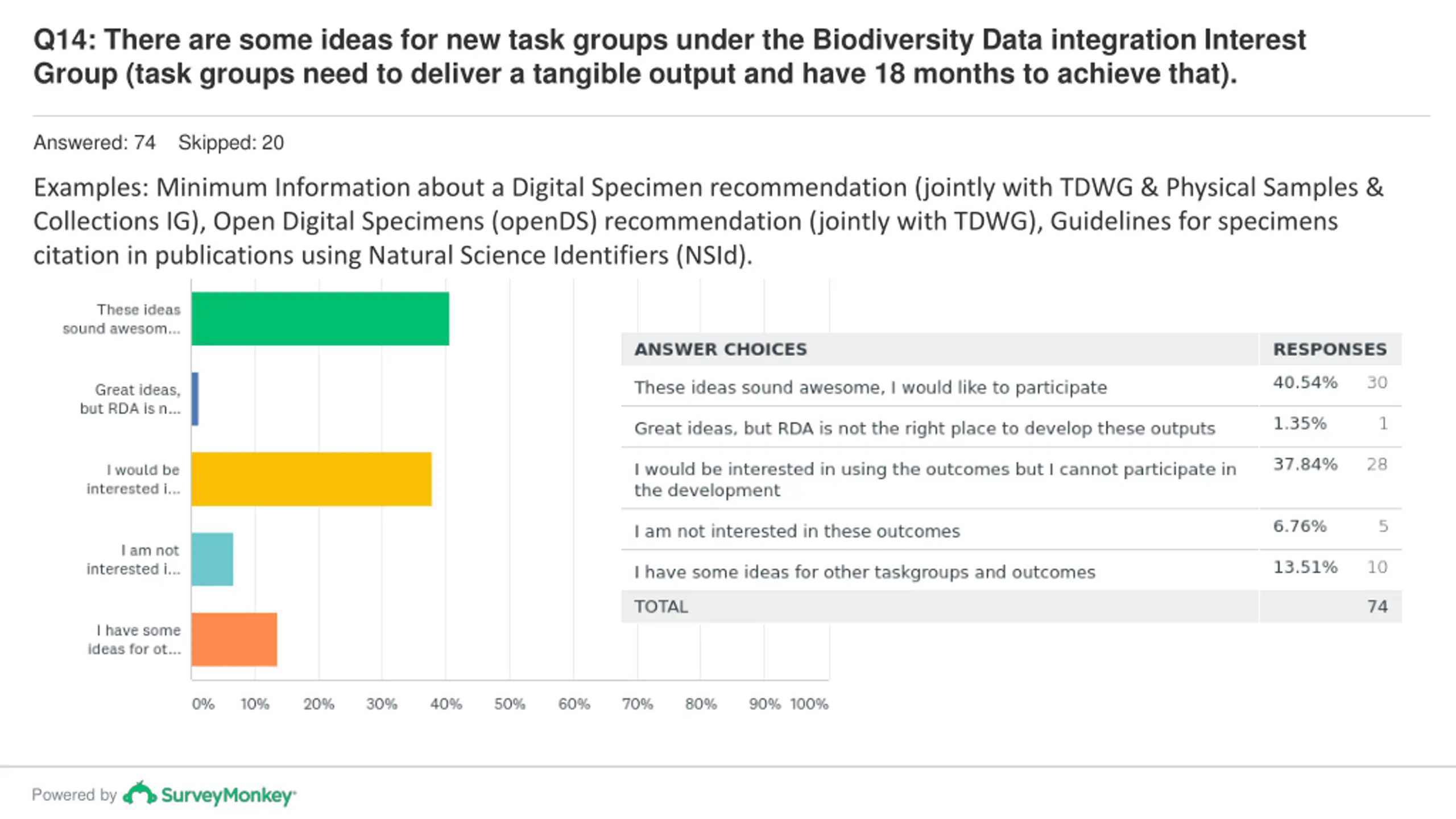Click the teal 'I am not interested' bar
This screenshot has height=819, width=1456.
pos(212,559)
